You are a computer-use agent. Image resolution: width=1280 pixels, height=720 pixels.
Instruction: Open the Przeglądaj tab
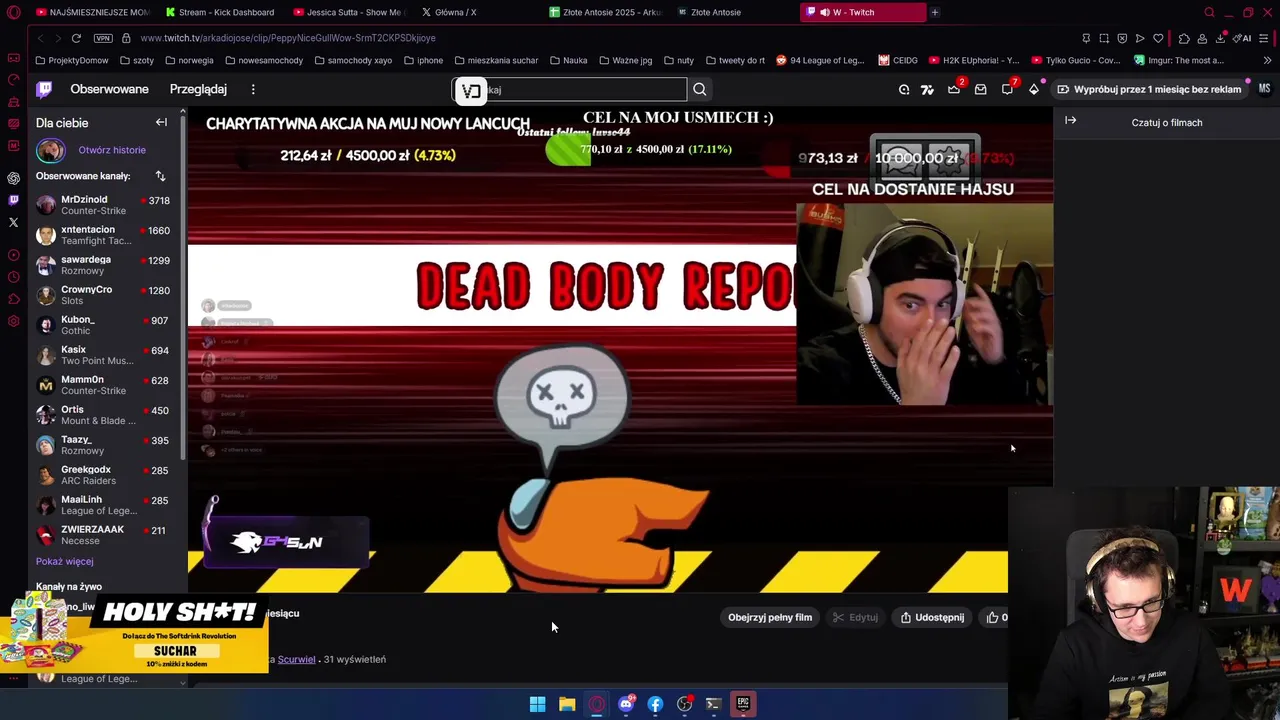(198, 89)
